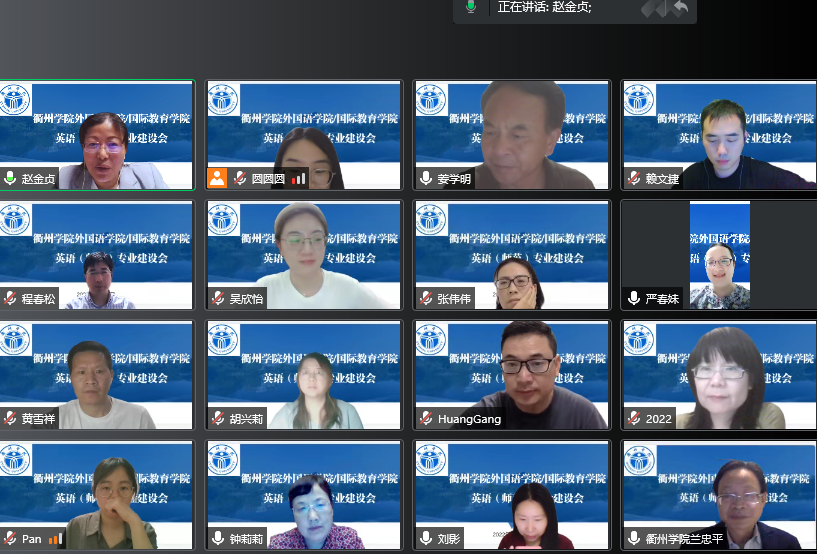The image size is (817, 554).
Task: Select the 钟莉莉 name label
Action: [x=246, y=539]
